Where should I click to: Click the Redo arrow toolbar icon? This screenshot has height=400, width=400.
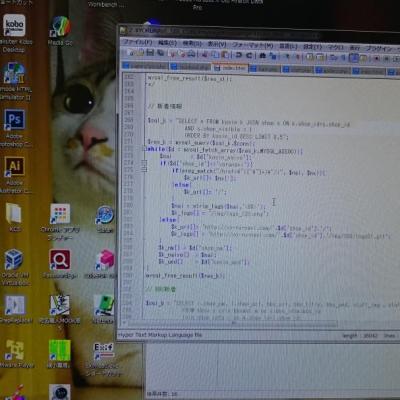tap(249, 55)
